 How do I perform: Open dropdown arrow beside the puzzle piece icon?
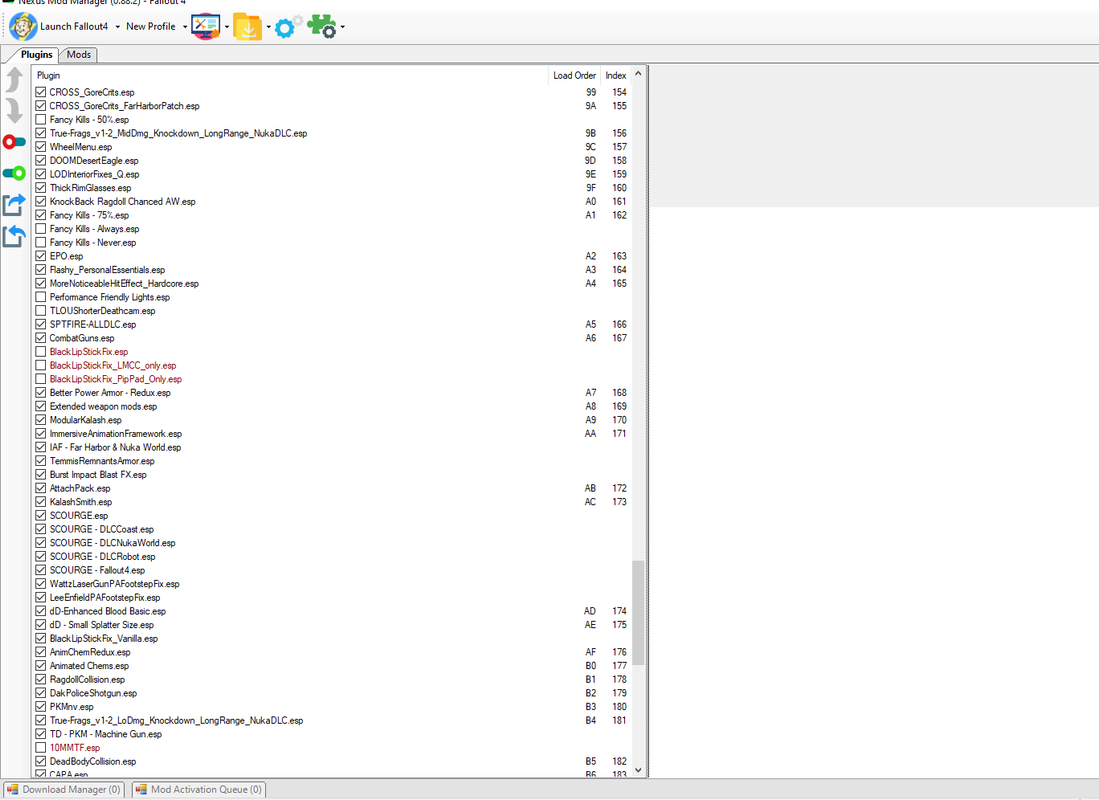(342, 27)
